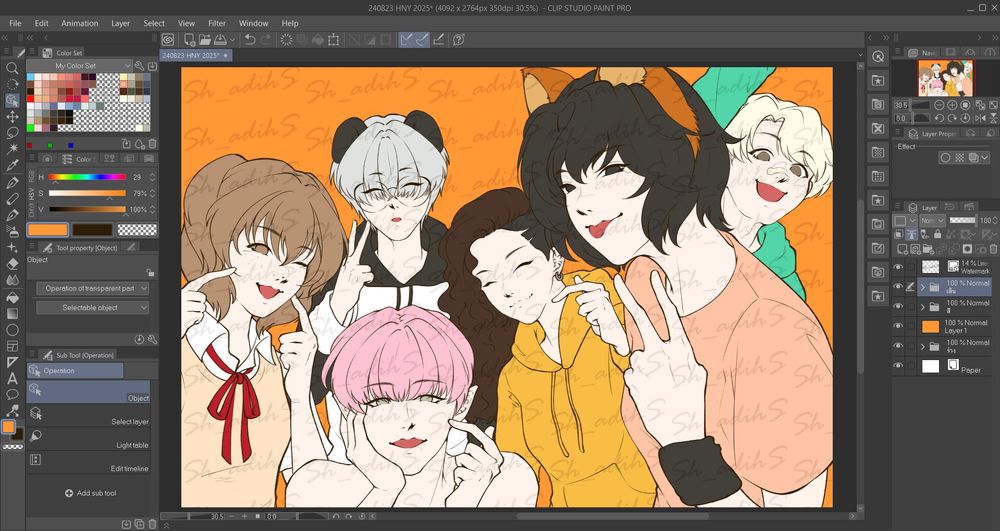
Task: Click the edit color set wrench icon
Action: pos(140,66)
